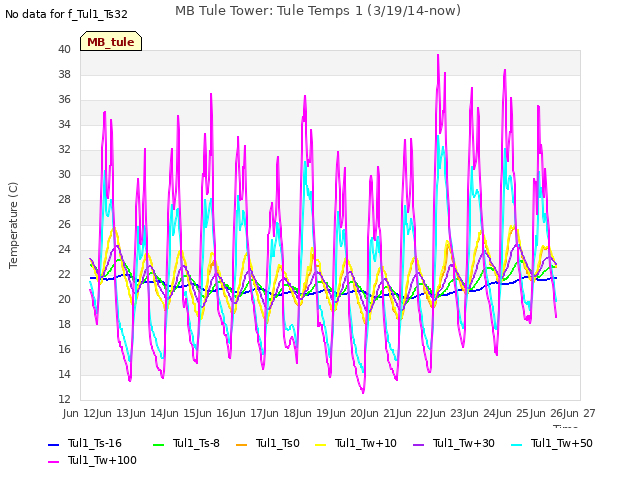Click the 16 y-axis tick label
This screenshot has width=640, height=480.
click(x=64, y=349)
